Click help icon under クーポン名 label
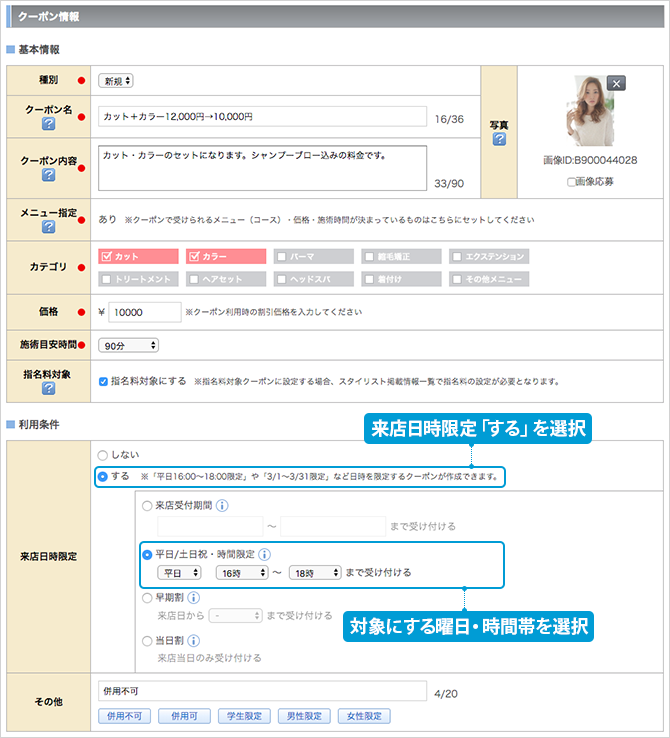 [x=48, y=124]
